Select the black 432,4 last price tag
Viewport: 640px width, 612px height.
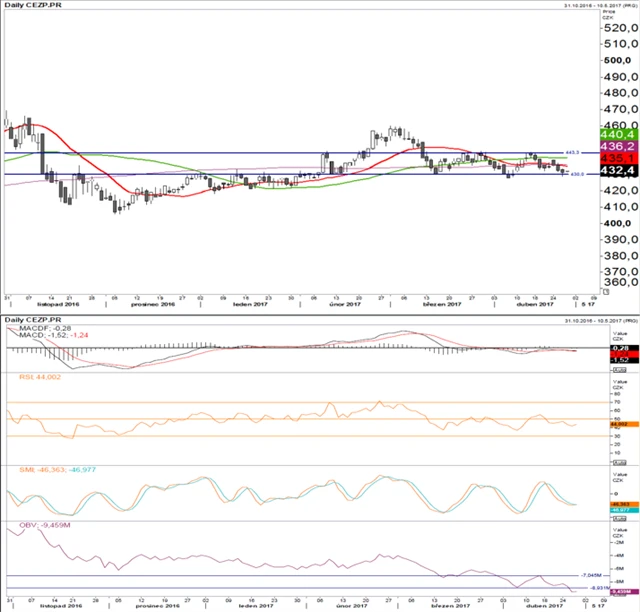pos(618,172)
